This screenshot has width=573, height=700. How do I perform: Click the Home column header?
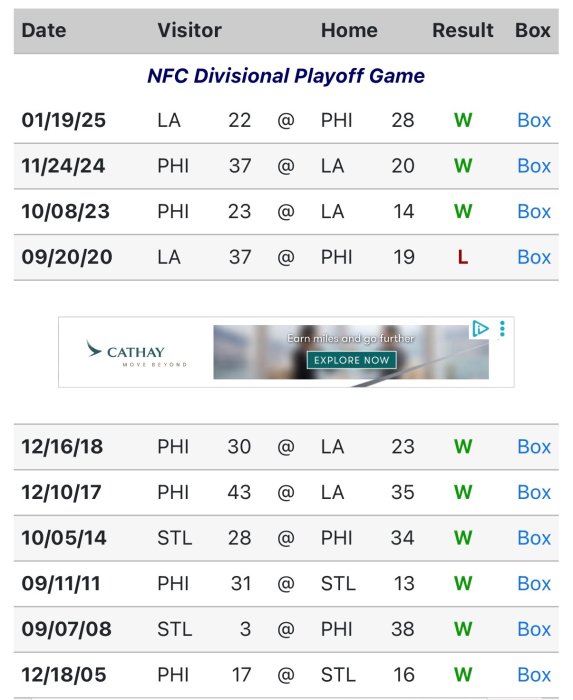tap(349, 30)
